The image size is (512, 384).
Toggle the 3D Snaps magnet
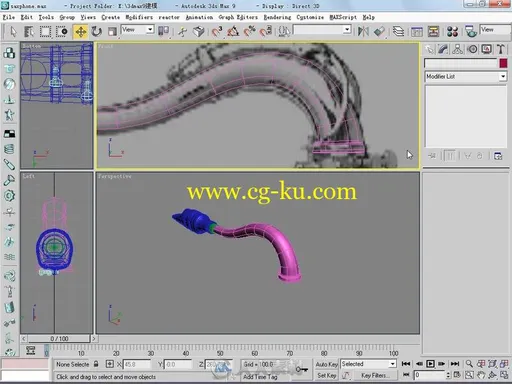coord(217,32)
